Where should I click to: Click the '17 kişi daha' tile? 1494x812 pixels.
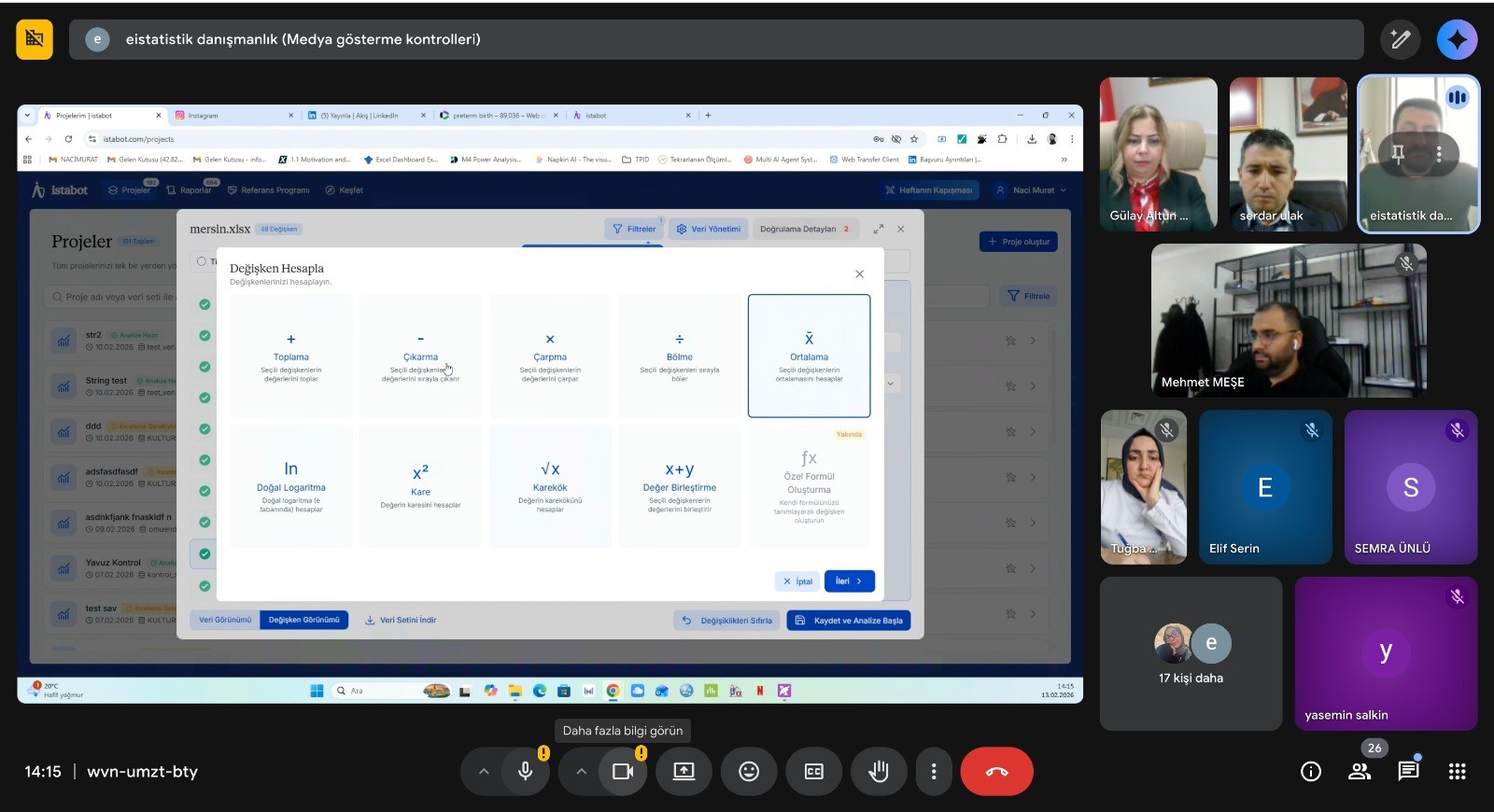(x=1191, y=653)
